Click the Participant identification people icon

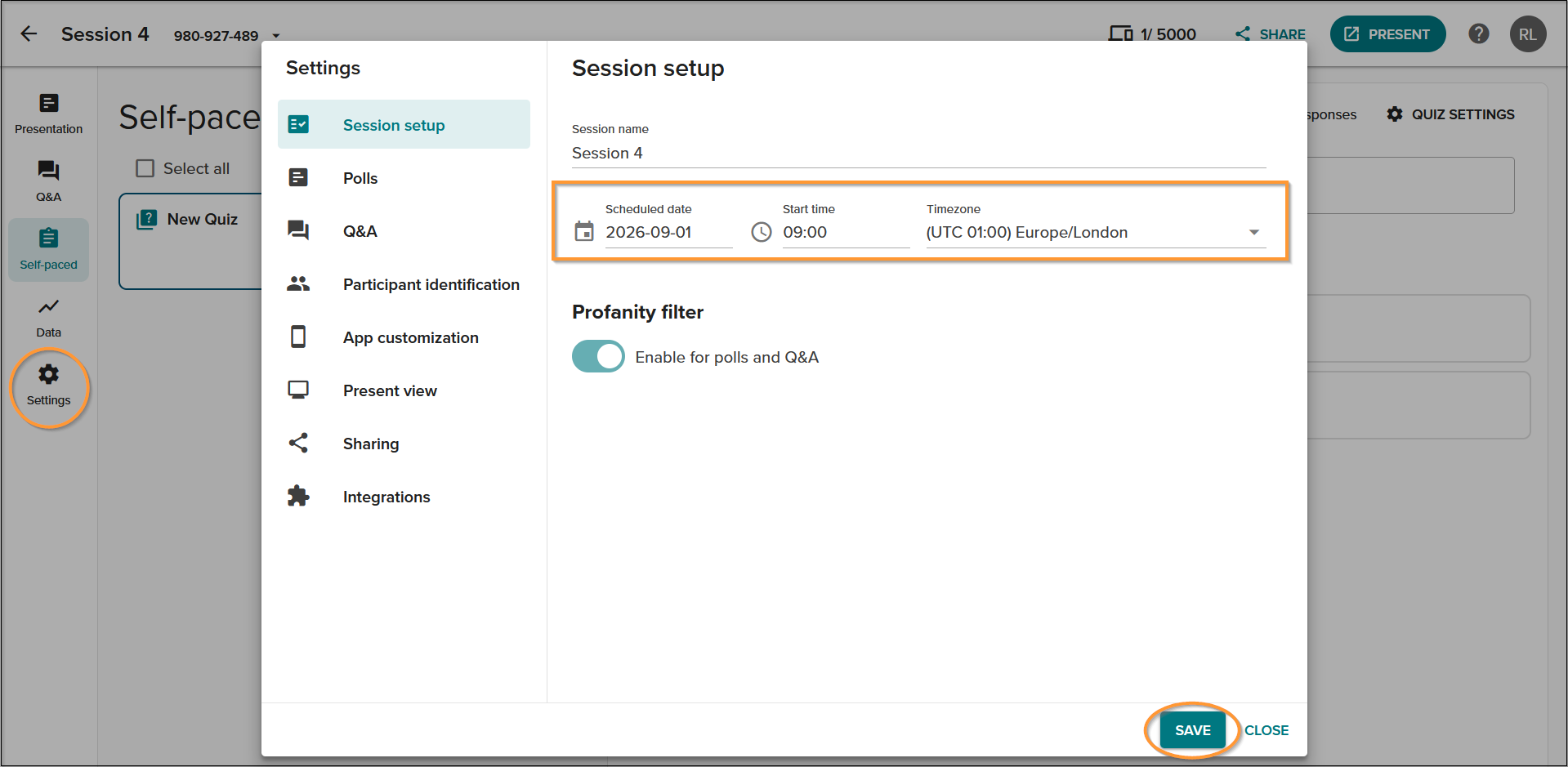[x=298, y=283]
